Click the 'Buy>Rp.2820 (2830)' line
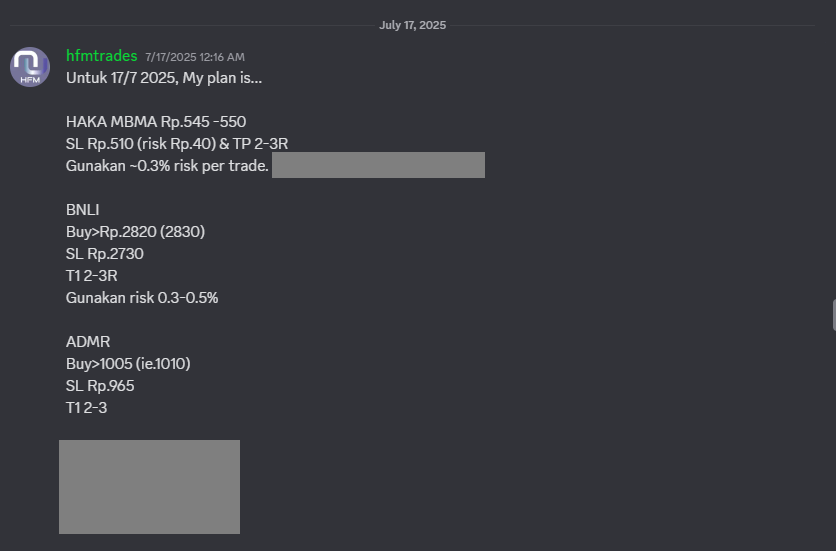836x551 pixels. (x=135, y=231)
